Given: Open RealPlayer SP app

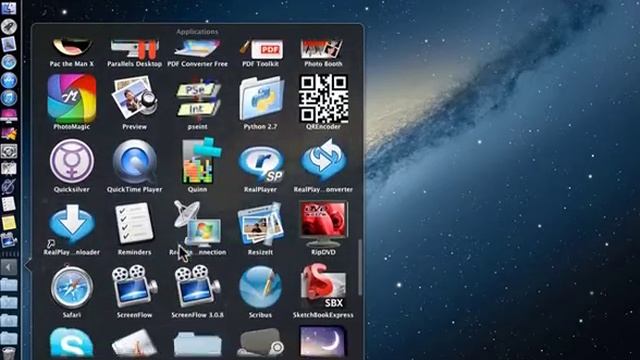Looking at the screenshot, I should 260,163.
